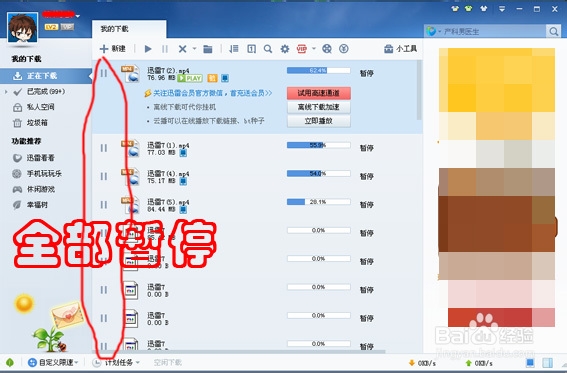Switch to the 我的下载 tab
Viewport: 567px width, 373px height.
tap(129, 29)
